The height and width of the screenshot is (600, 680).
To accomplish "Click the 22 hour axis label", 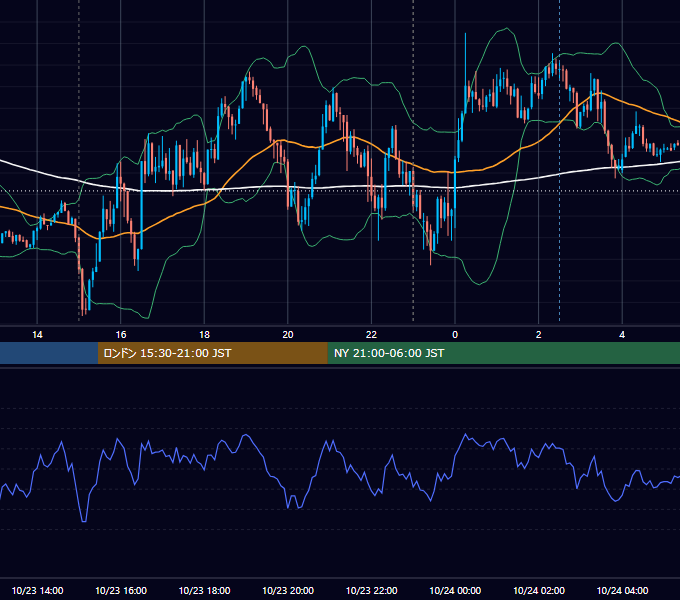I will pyautogui.click(x=371, y=335).
